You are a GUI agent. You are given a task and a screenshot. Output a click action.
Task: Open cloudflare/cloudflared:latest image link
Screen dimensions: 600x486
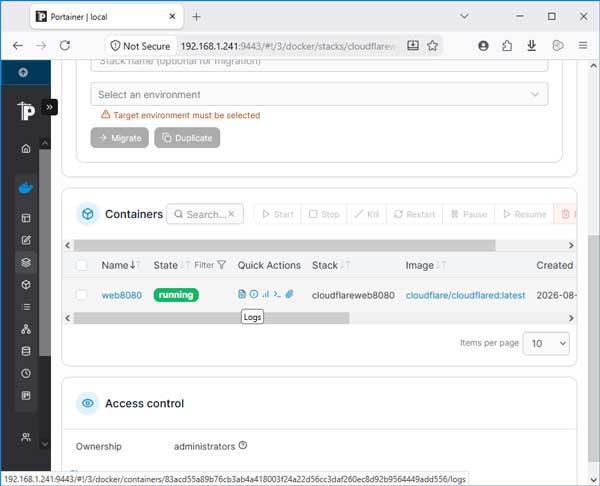465,295
